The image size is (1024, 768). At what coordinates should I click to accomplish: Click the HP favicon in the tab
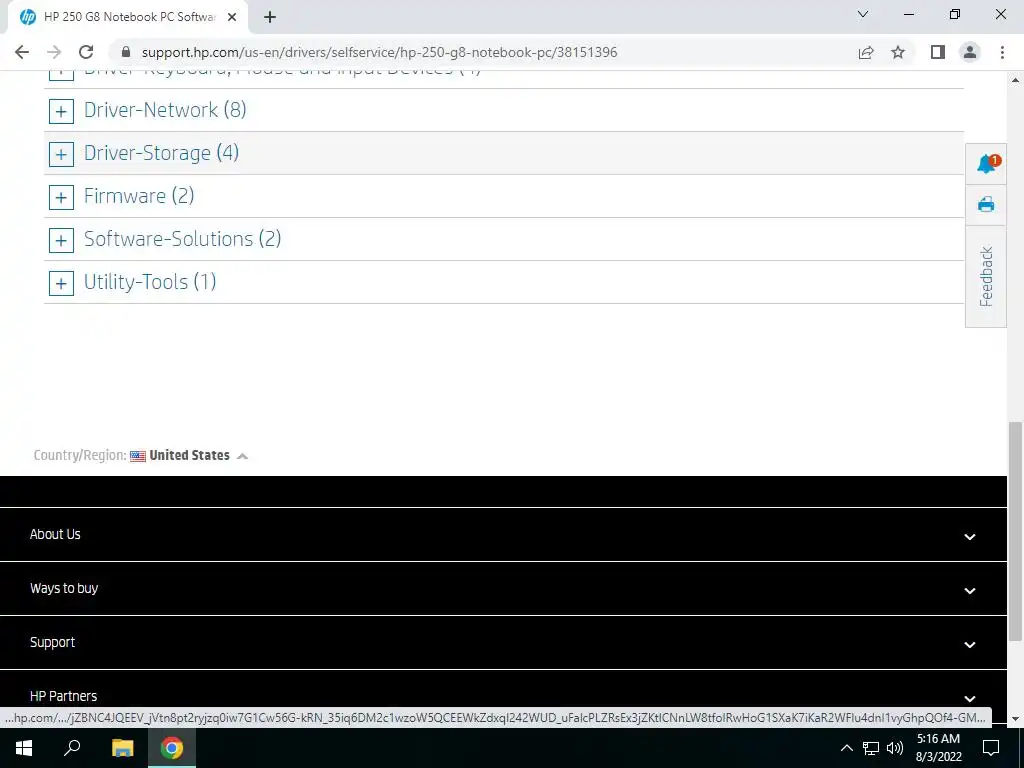pyautogui.click(x=27, y=17)
